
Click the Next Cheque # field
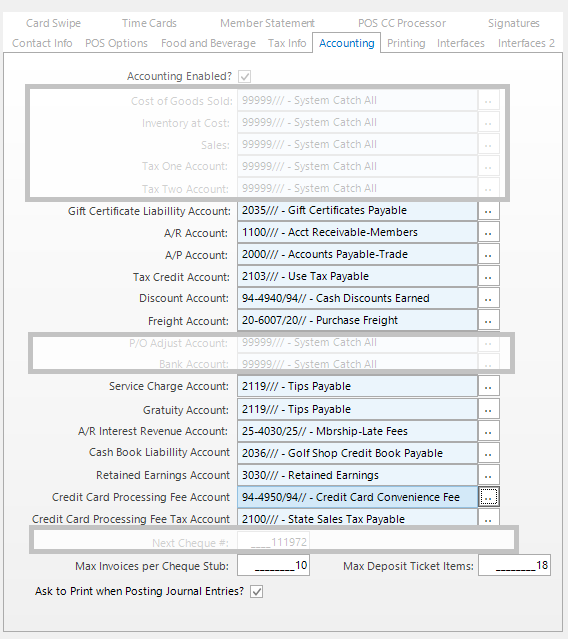tap(273, 542)
